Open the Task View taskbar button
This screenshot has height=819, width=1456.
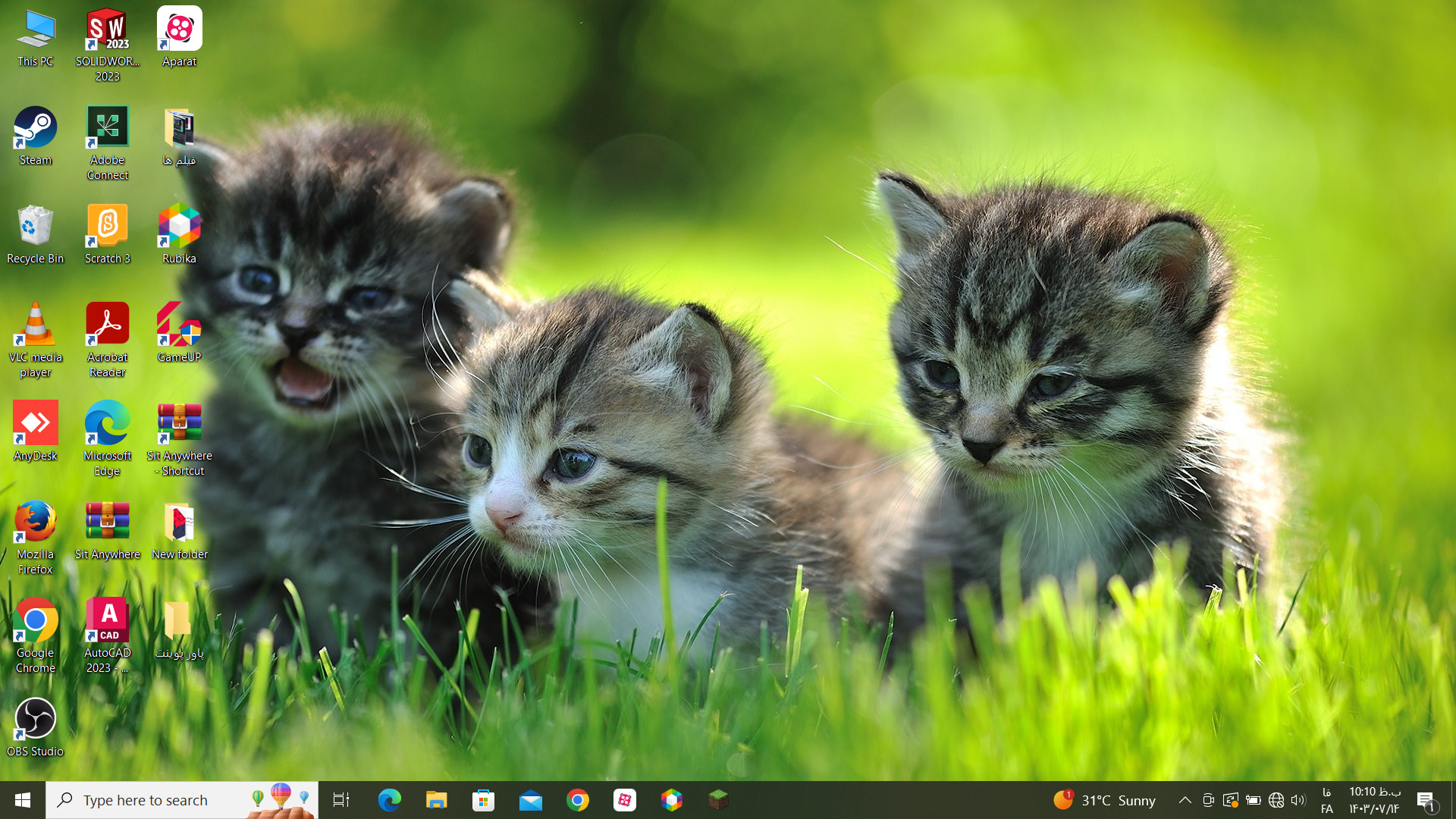tap(341, 800)
